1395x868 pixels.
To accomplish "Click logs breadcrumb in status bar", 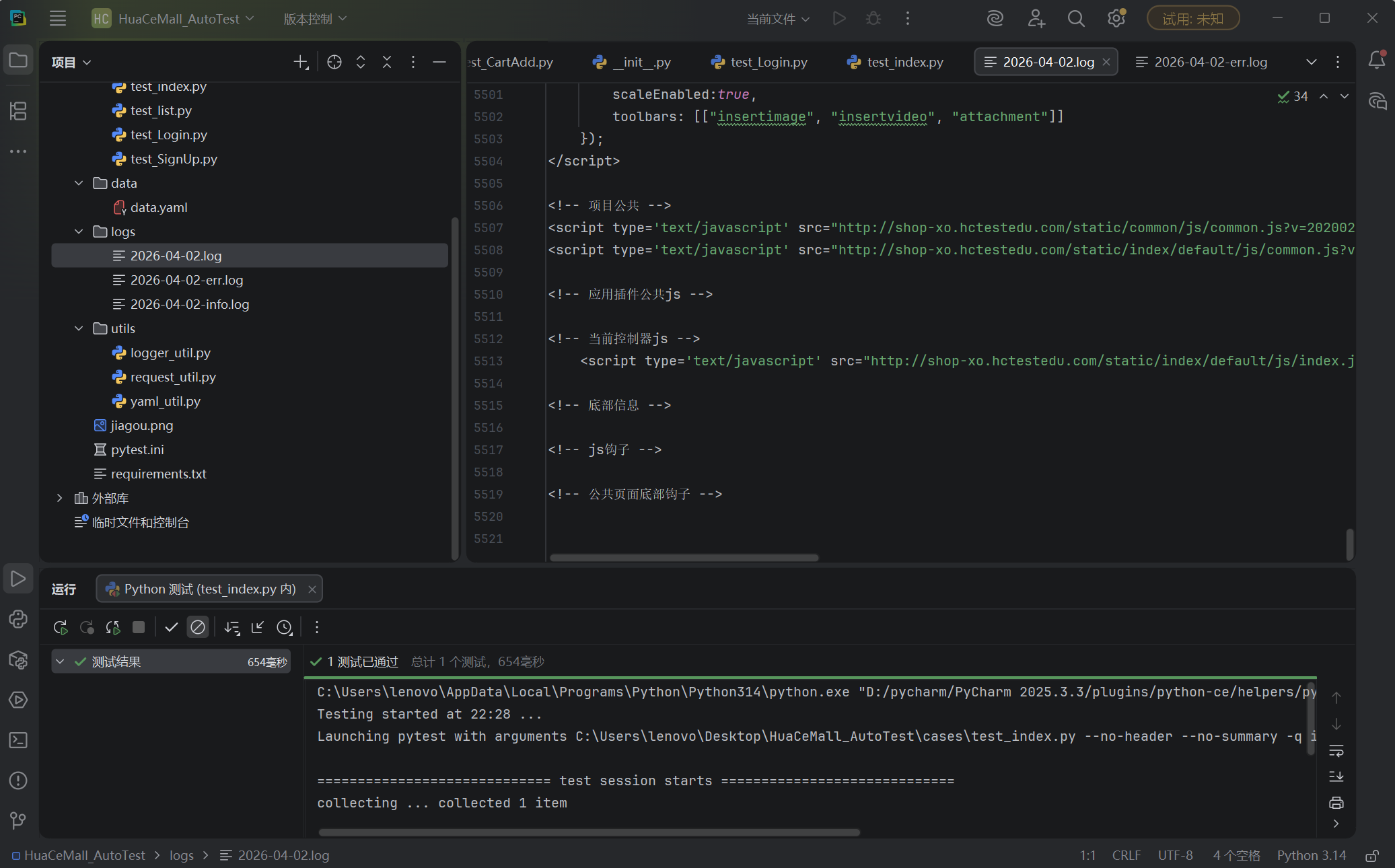I will tap(181, 855).
